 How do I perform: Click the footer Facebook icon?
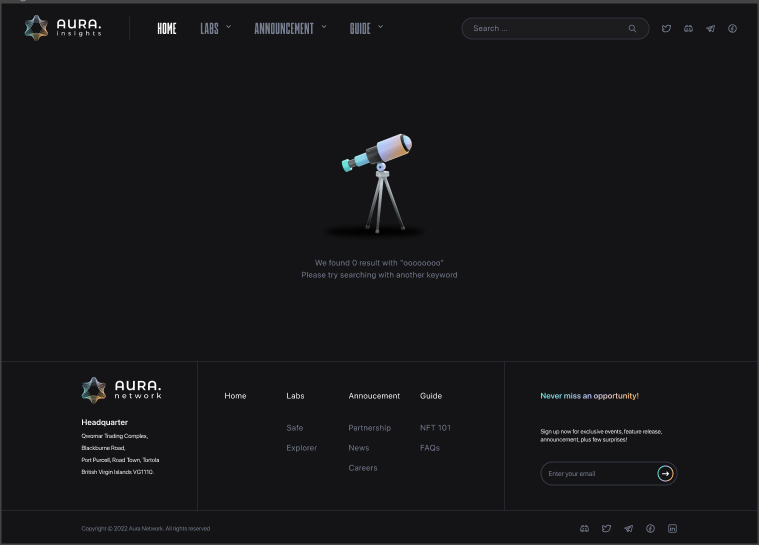(651, 529)
